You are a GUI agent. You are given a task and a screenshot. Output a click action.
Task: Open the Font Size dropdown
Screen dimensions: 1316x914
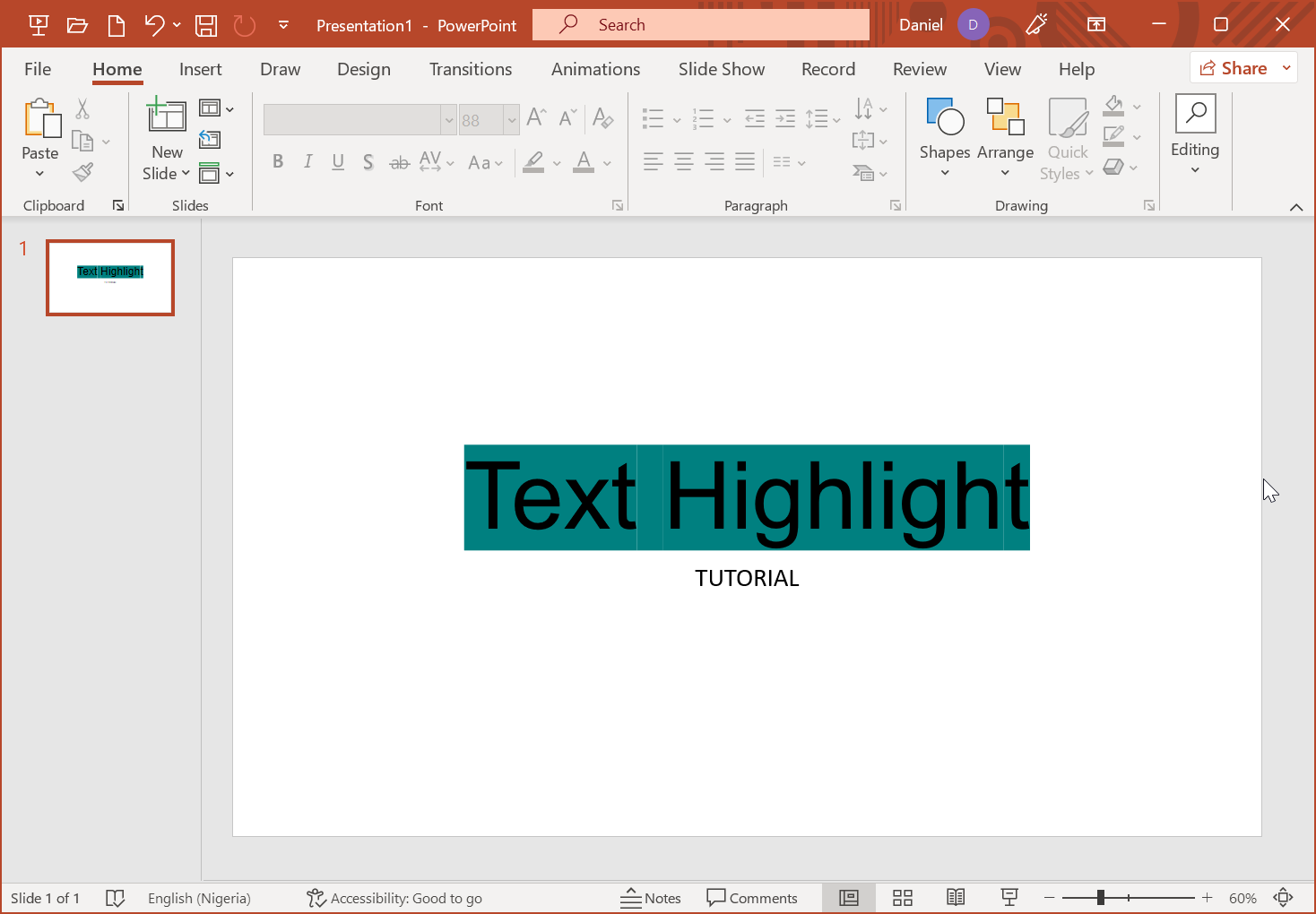tap(511, 119)
